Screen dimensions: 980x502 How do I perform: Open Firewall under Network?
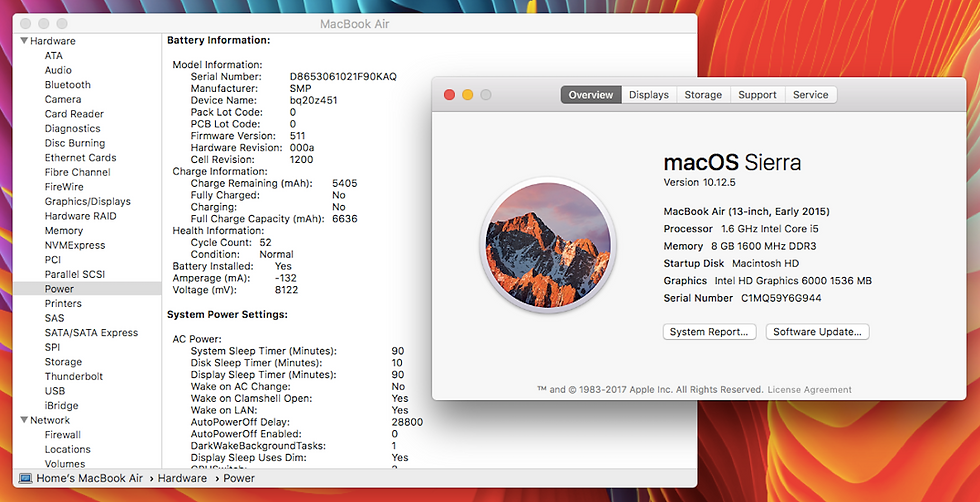point(62,434)
